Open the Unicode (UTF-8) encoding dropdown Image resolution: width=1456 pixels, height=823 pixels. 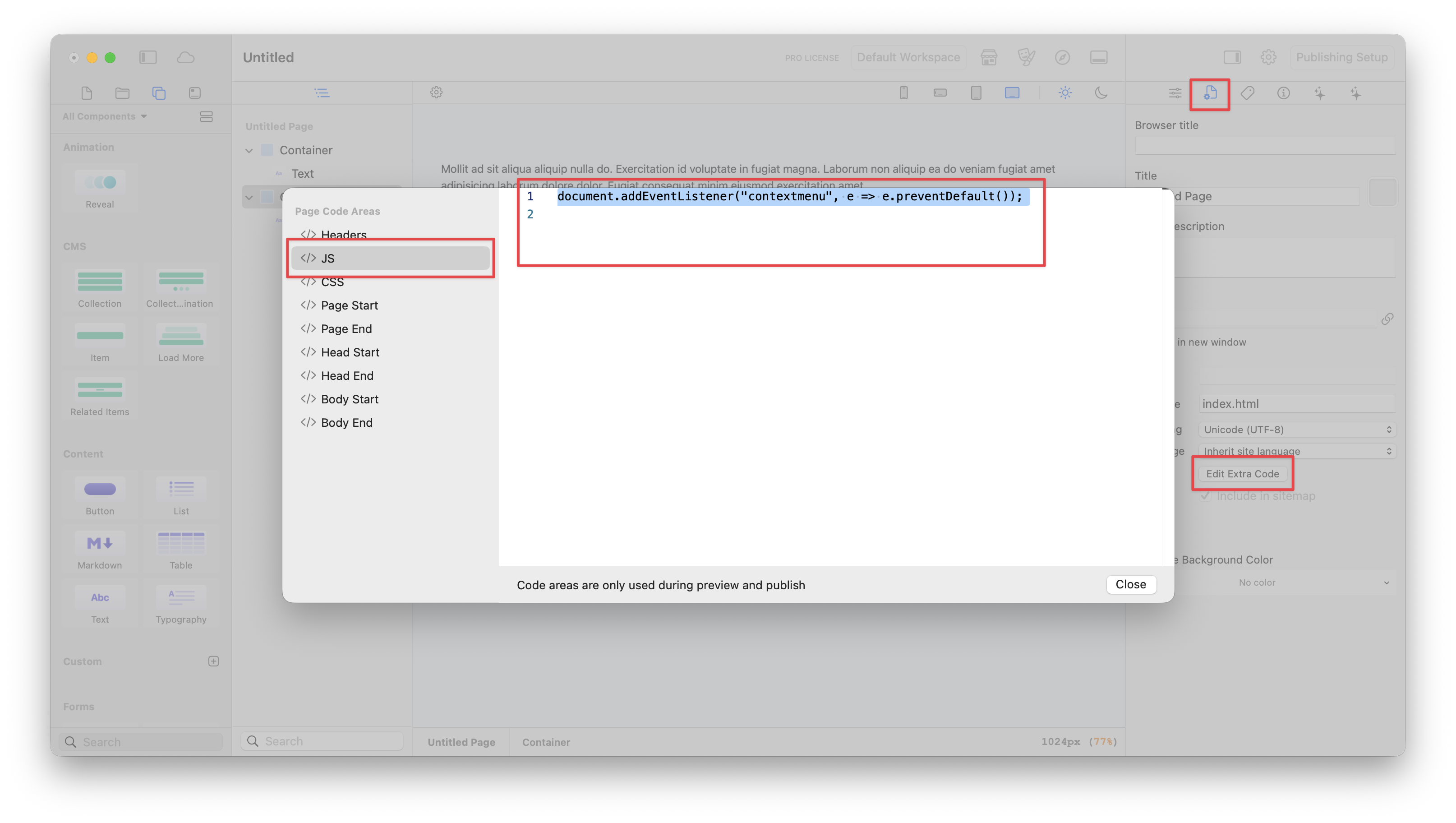[x=1297, y=430]
